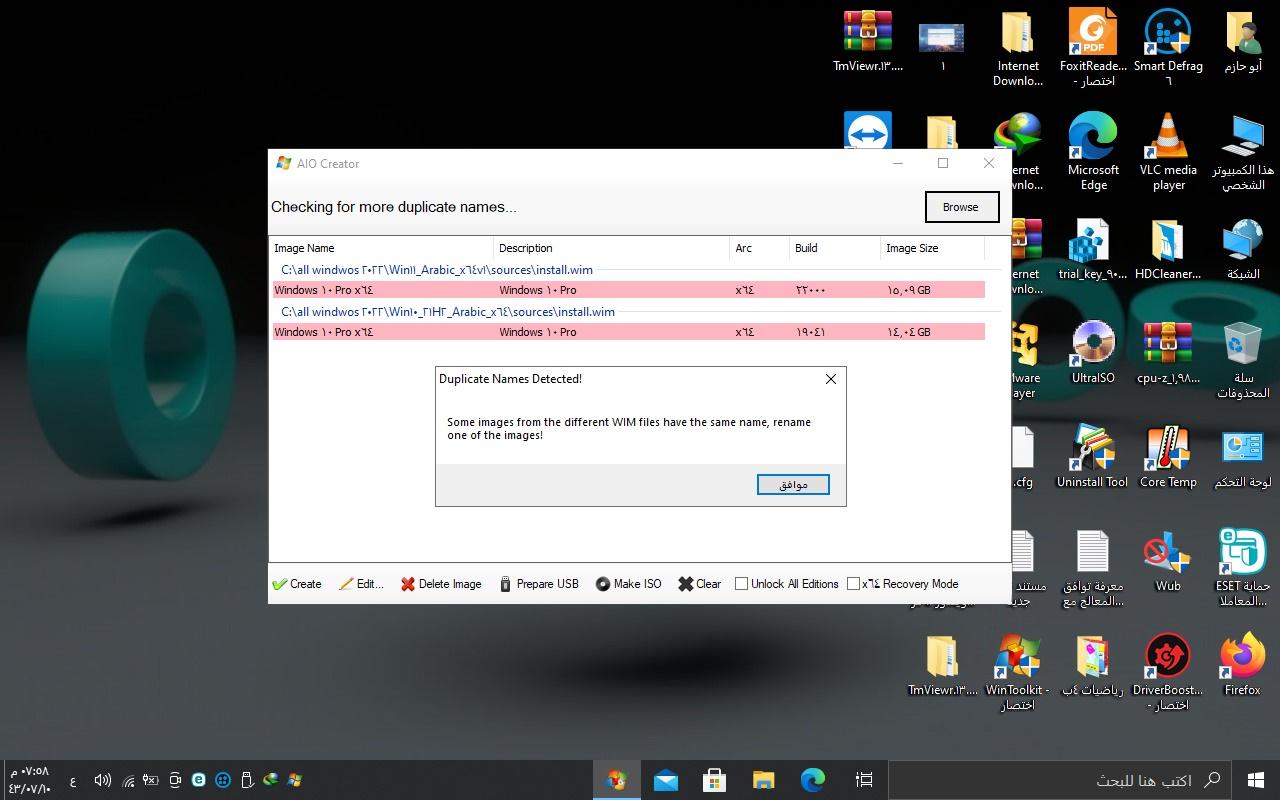Open the TmViewr.١٣ WinRAR archive icon
The image size is (1280, 800).
click(x=868, y=40)
